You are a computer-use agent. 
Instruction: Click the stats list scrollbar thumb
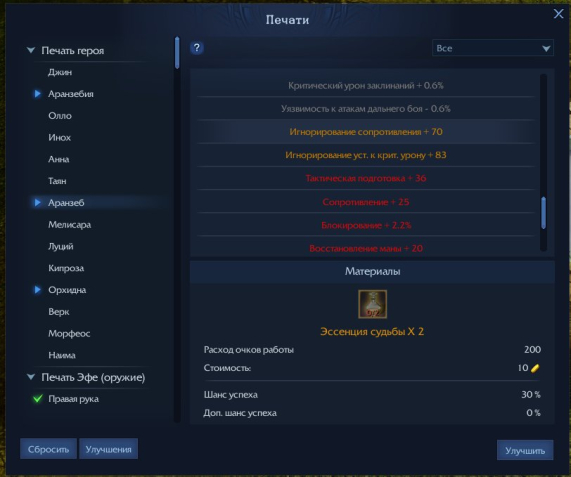(x=543, y=213)
